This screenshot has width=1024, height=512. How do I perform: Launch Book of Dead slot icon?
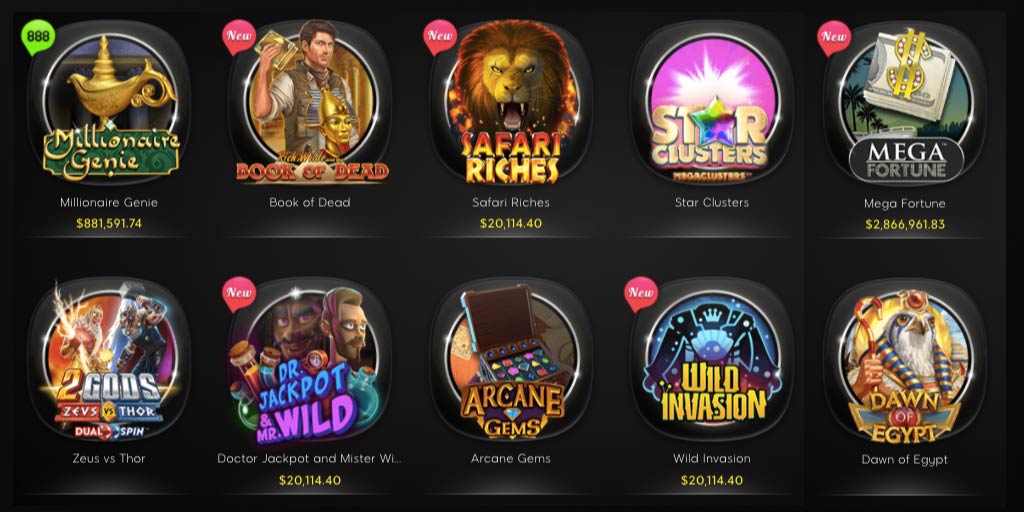pos(310,103)
